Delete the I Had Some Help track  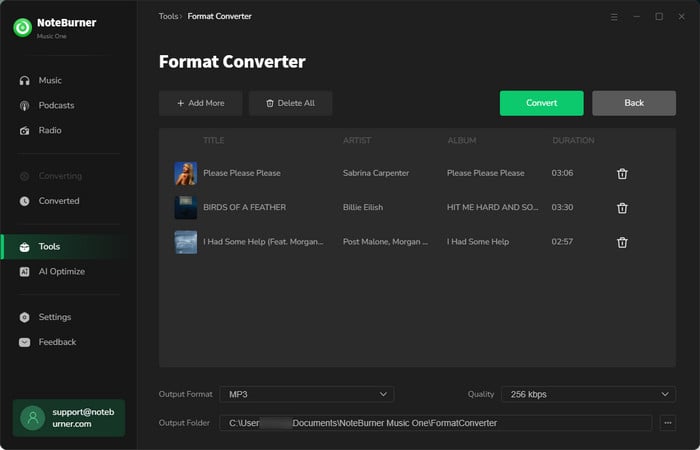point(622,242)
